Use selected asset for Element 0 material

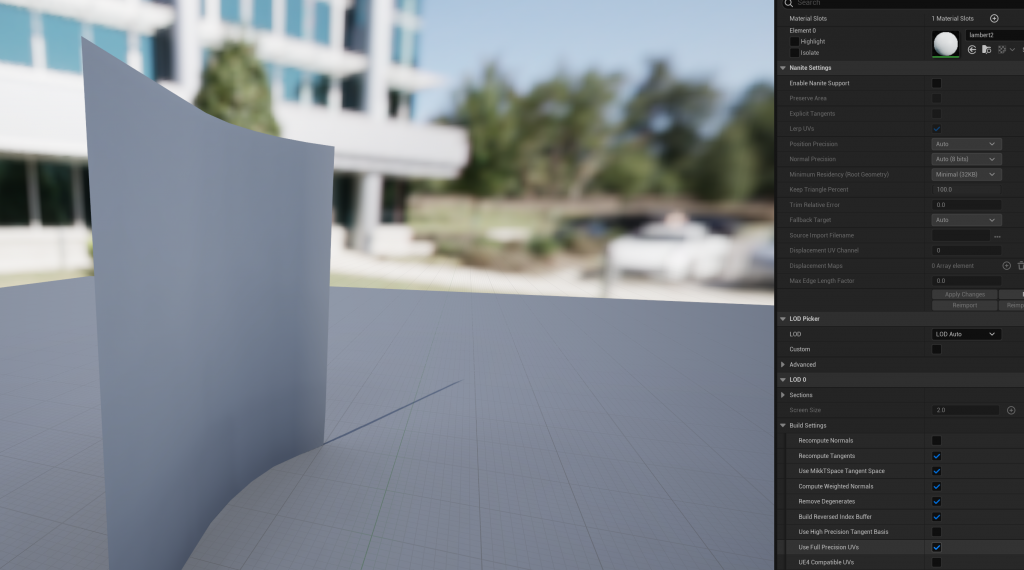coord(972,50)
